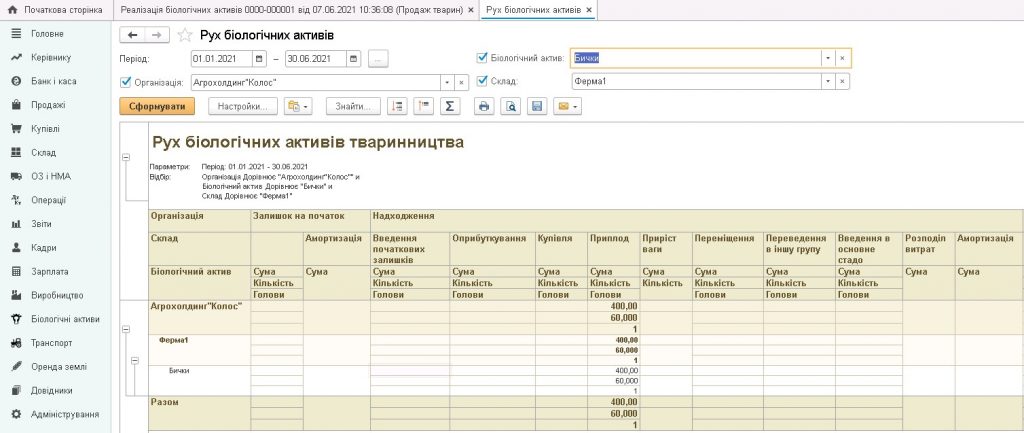Disable the Склад filter checkbox
The image size is (1024, 433).
483,81
